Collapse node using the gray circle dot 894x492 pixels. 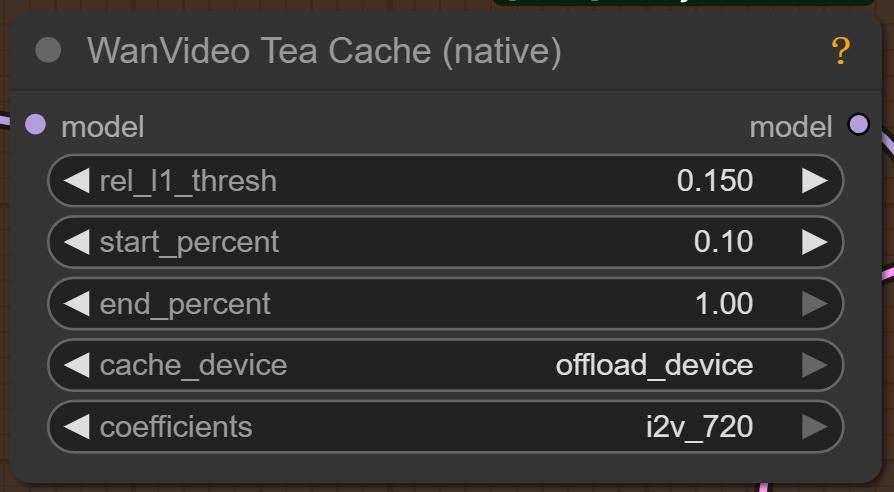click(x=48, y=51)
